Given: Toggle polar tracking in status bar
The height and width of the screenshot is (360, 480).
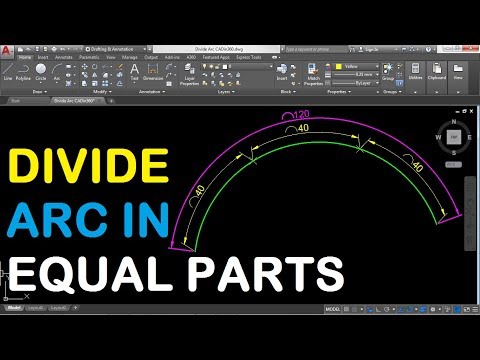Looking at the screenshot, I should [386, 309].
